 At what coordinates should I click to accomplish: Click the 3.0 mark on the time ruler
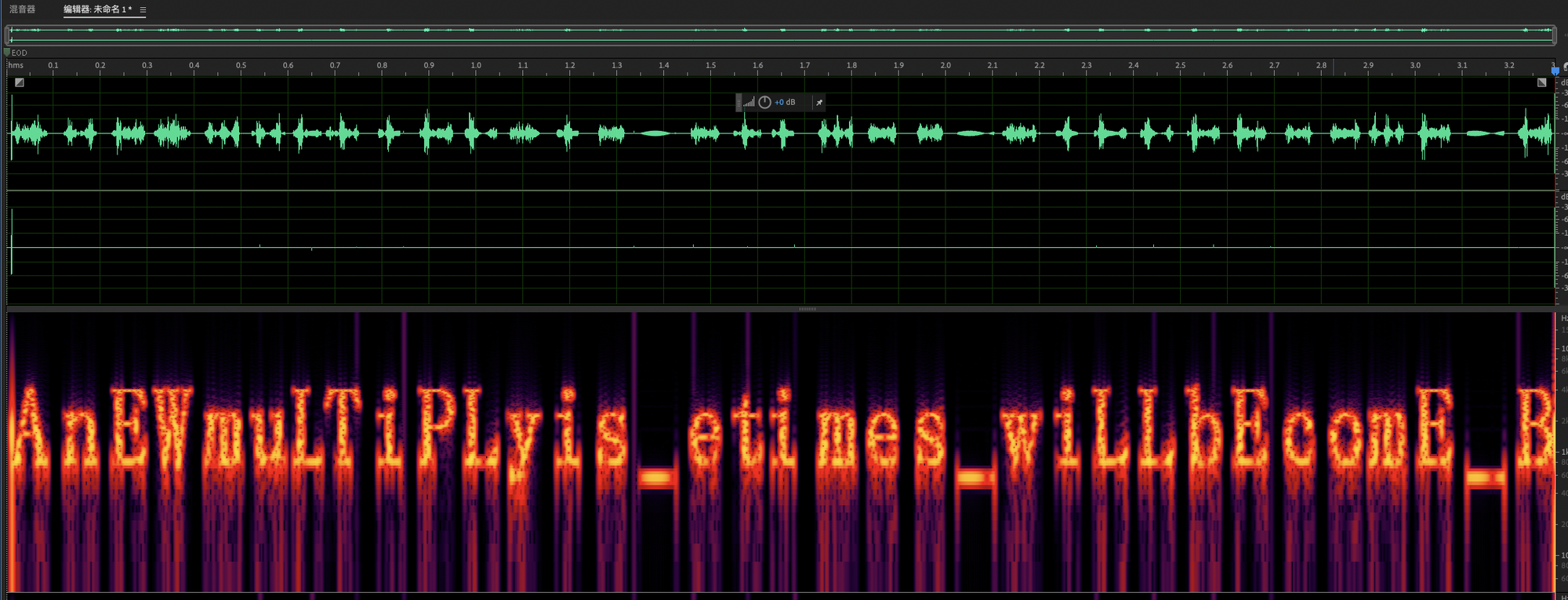point(1415,65)
